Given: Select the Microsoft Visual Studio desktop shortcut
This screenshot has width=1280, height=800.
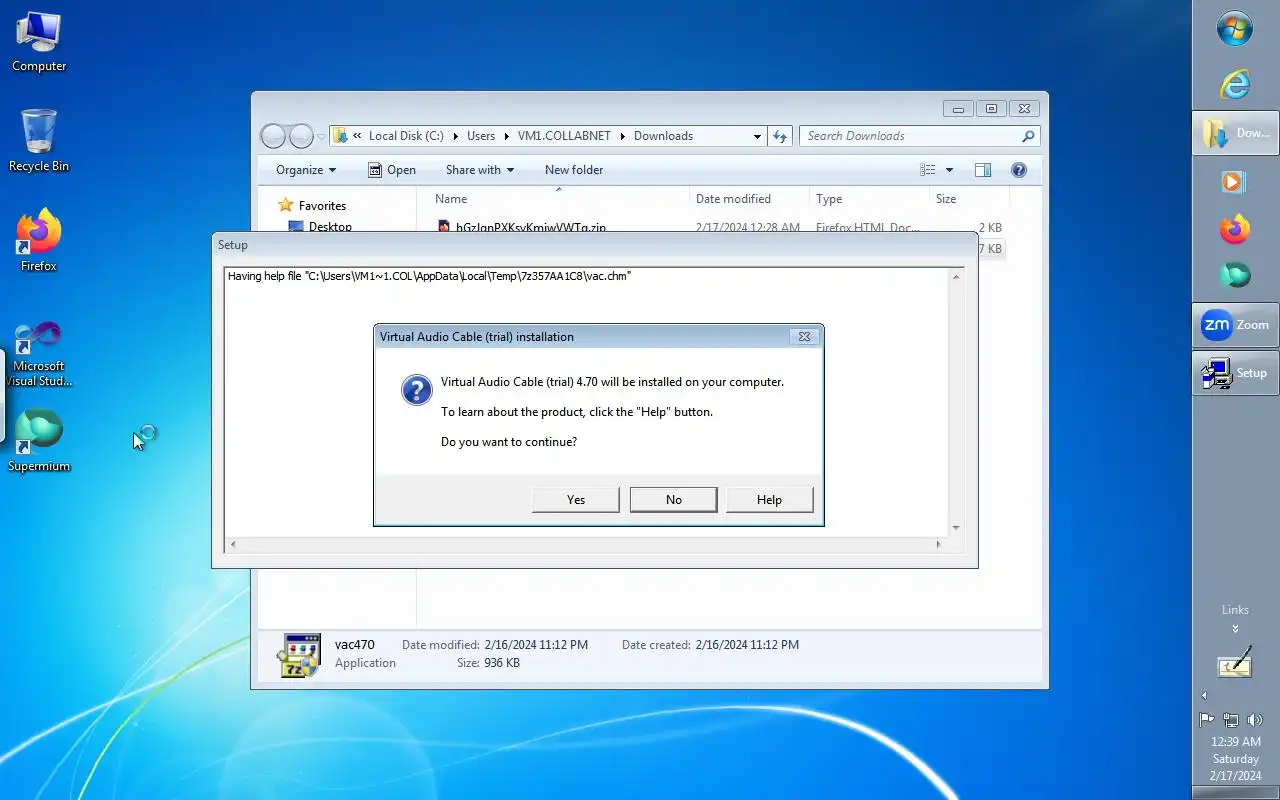Looking at the screenshot, I should coord(39,353).
